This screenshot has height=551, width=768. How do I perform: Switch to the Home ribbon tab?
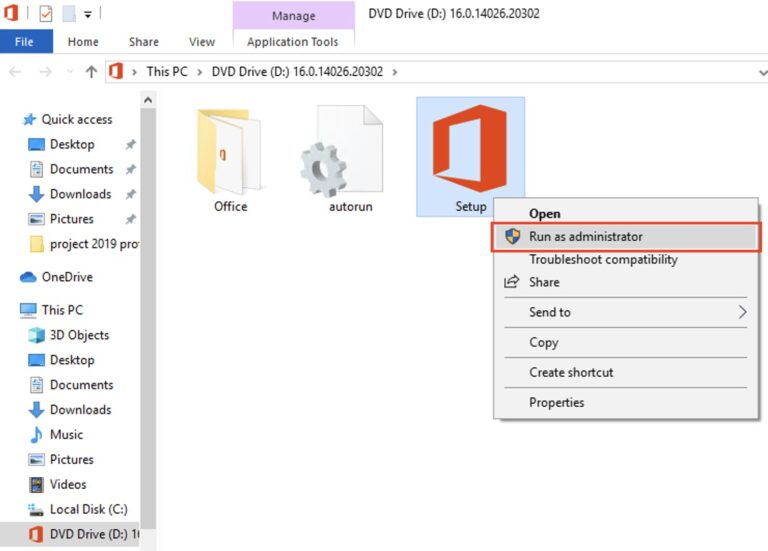coord(83,42)
